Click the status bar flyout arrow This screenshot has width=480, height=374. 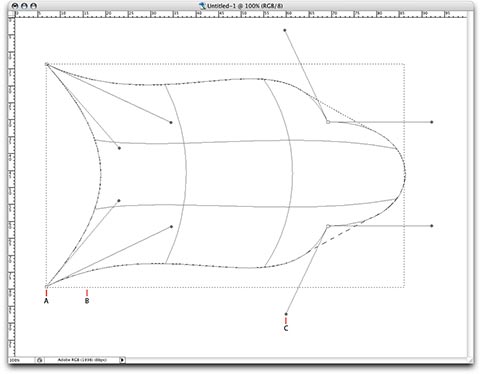(x=122, y=360)
